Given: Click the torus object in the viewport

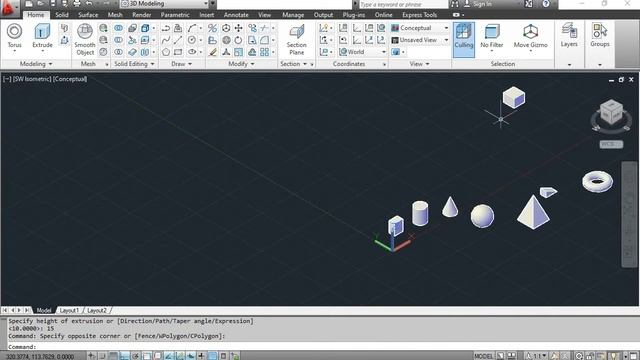Looking at the screenshot, I should 597,181.
